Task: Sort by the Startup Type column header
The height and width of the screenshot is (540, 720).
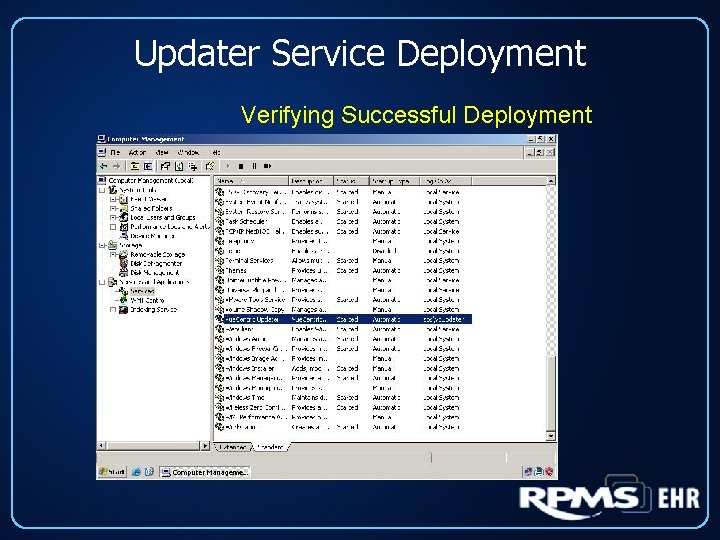Action: click(x=395, y=181)
